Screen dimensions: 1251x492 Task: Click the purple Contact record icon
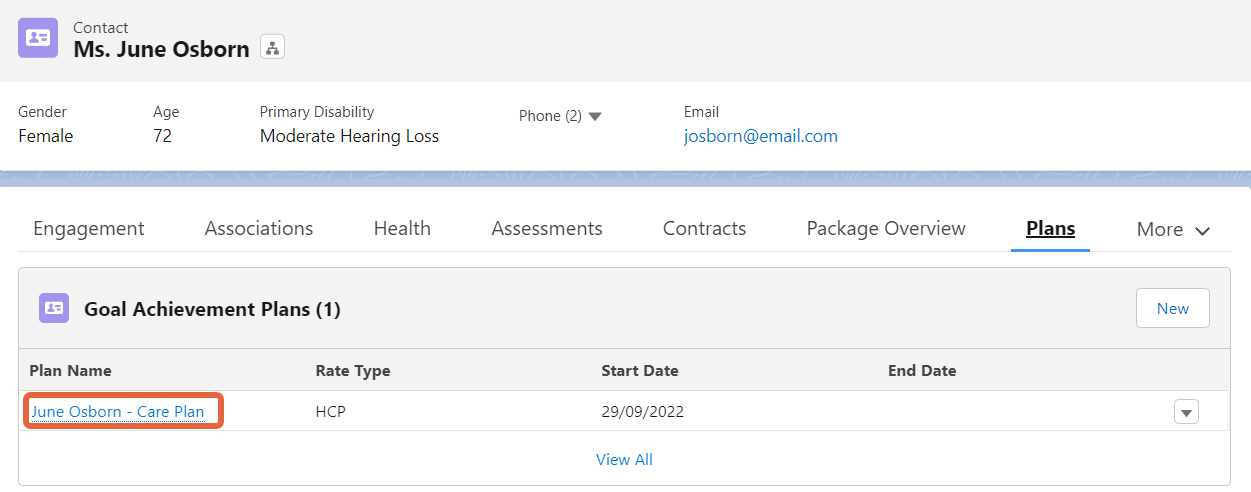(38, 38)
